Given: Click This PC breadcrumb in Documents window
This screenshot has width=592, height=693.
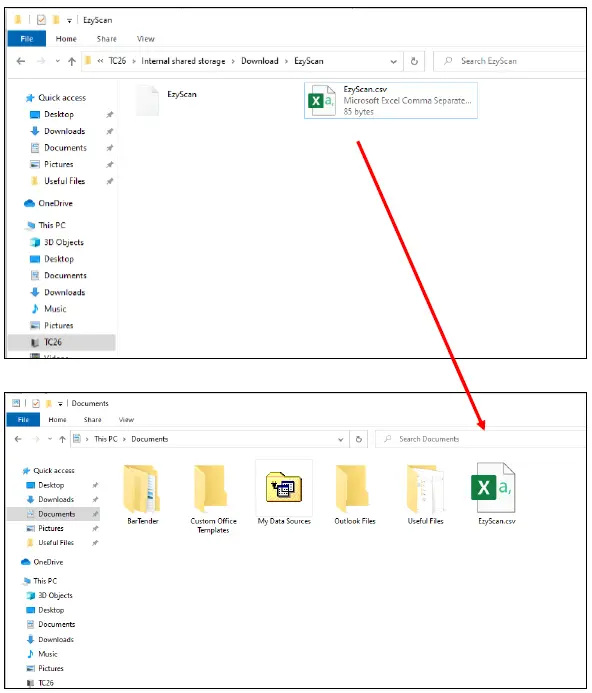Looking at the screenshot, I should tap(106, 439).
